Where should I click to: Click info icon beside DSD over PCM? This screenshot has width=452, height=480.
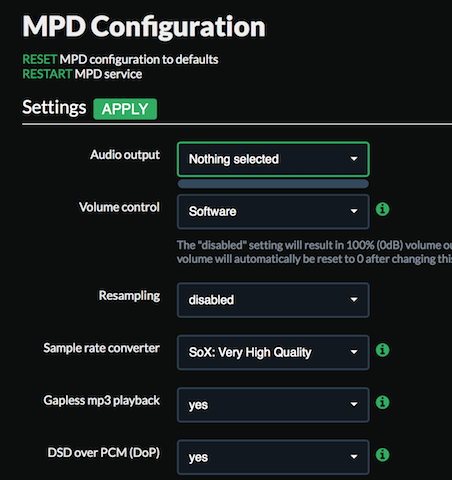pyautogui.click(x=382, y=455)
